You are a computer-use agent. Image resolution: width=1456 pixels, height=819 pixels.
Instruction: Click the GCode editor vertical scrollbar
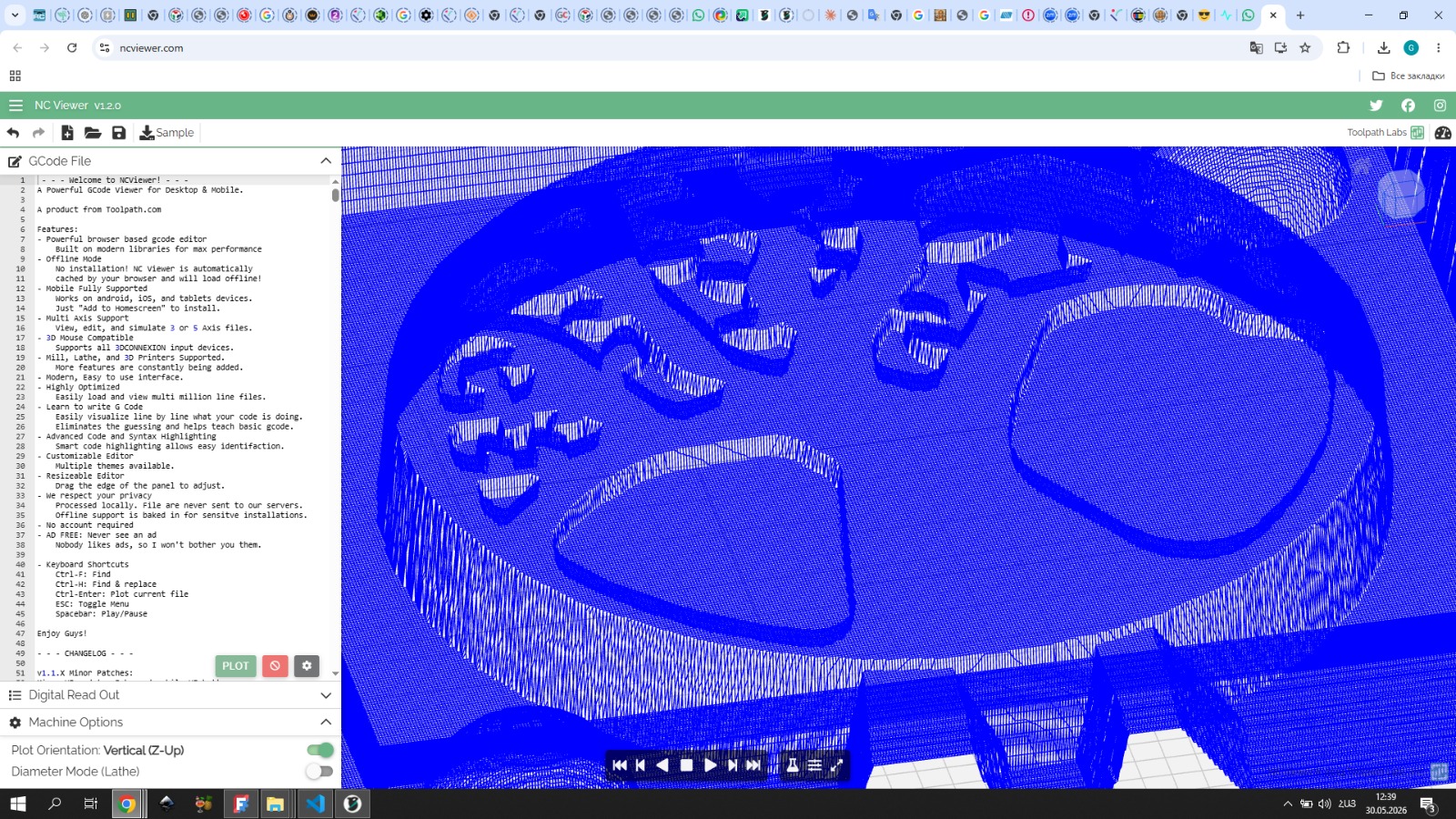tap(336, 194)
